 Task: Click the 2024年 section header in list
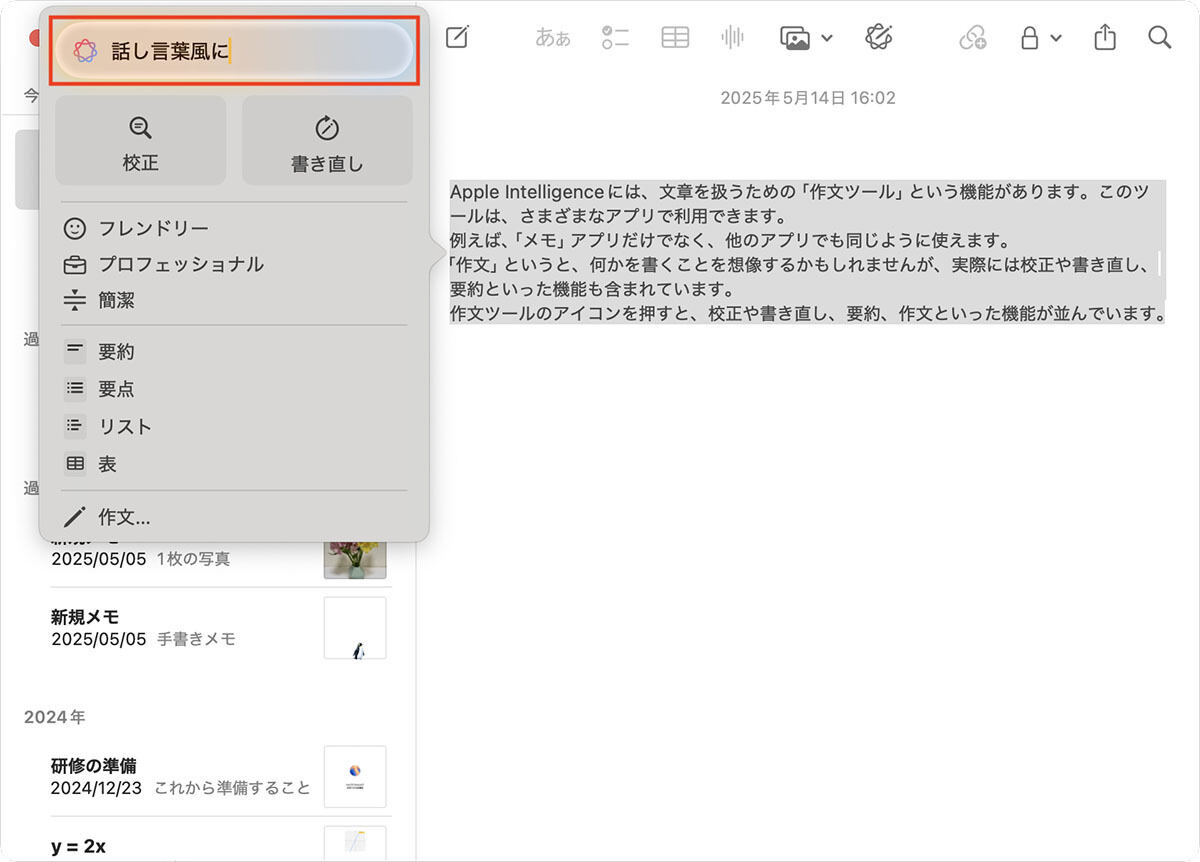pos(54,717)
